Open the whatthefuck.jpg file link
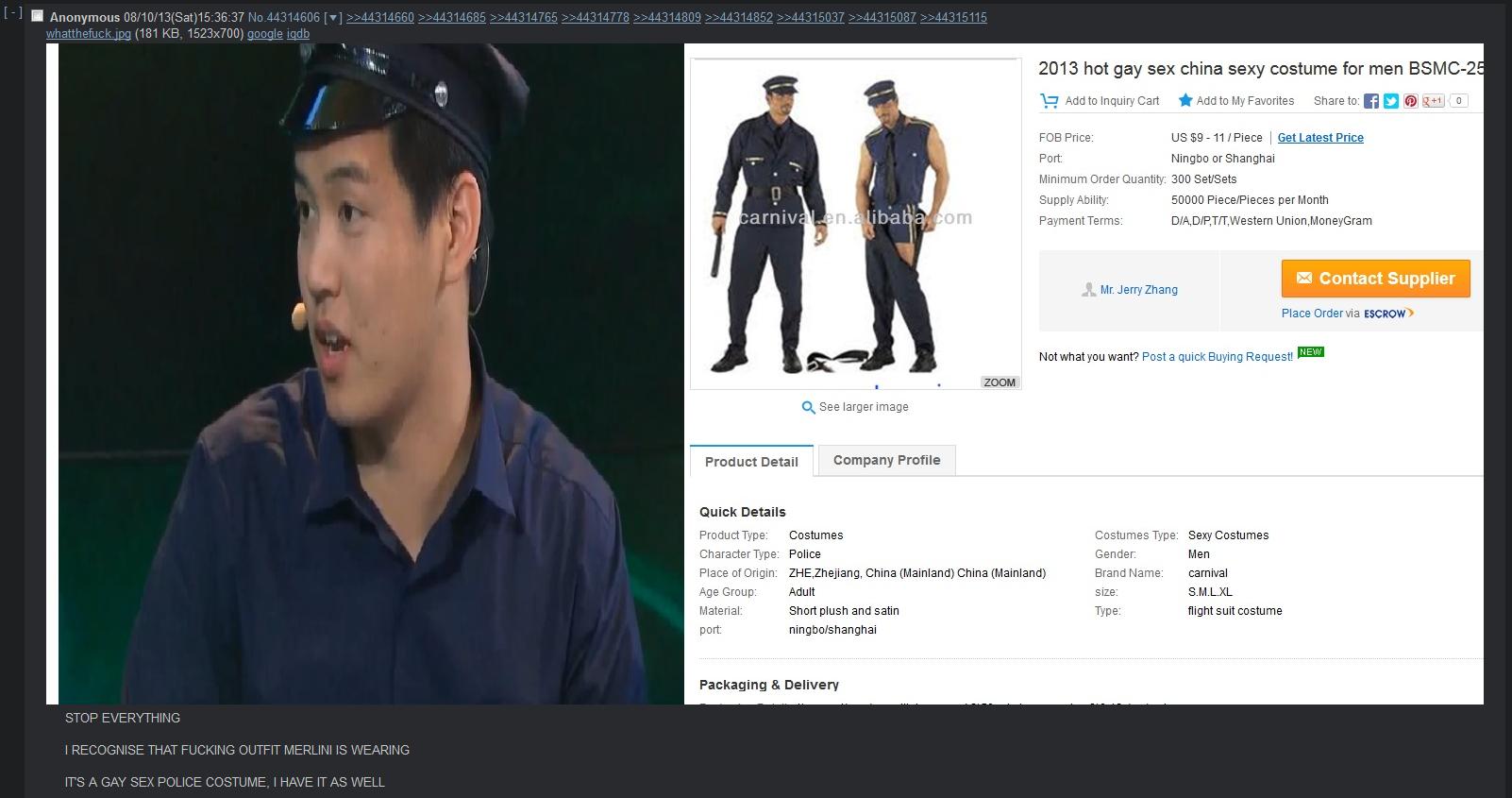Viewport: 1512px width, 798px height. (x=89, y=34)
